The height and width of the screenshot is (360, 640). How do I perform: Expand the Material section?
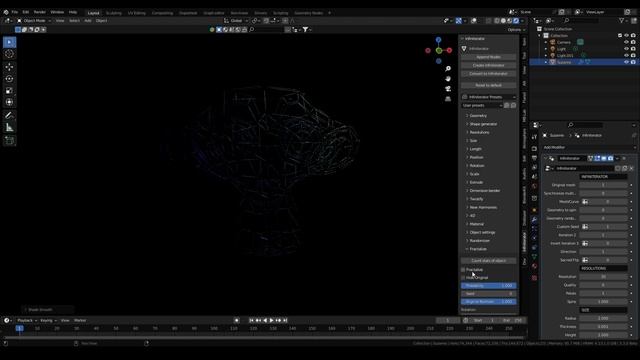click(476, 224)
